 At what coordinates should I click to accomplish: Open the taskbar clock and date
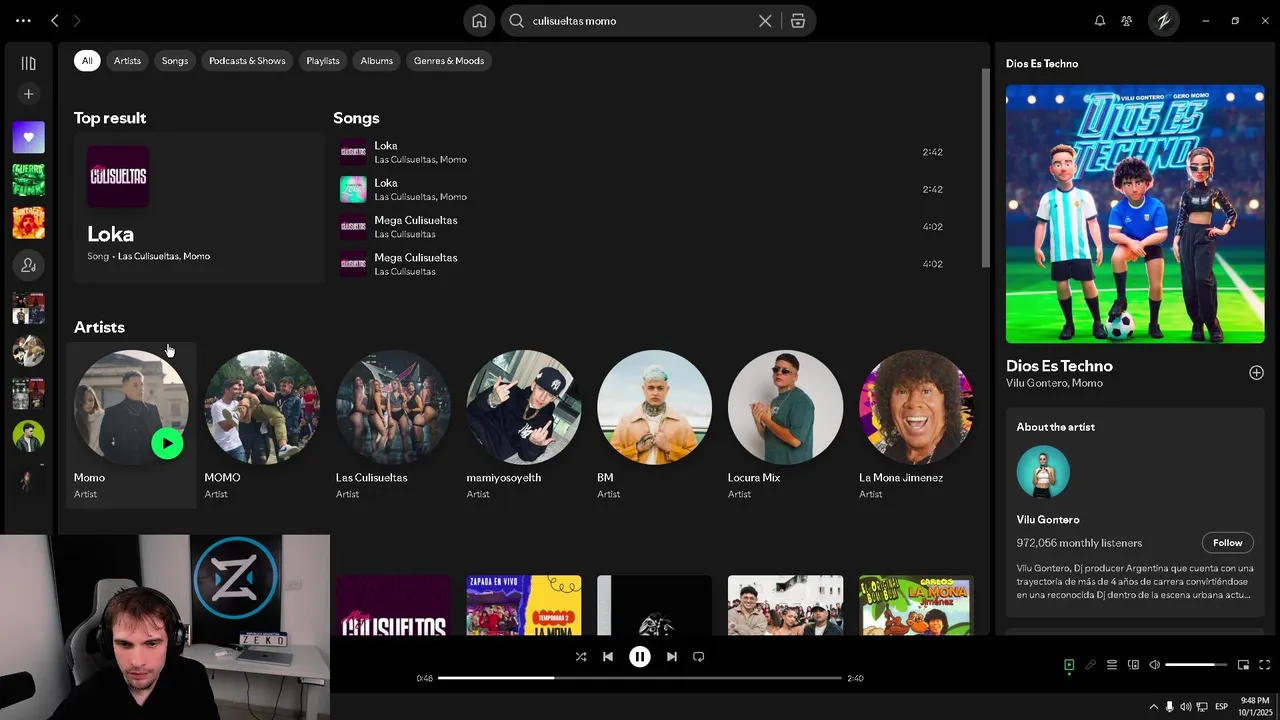[1254, 706]
